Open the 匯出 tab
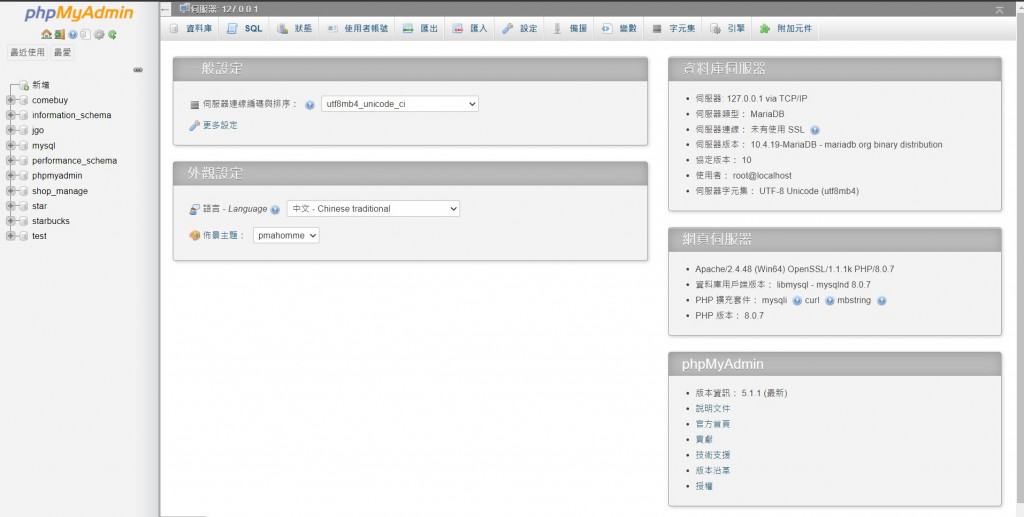Image resolution: width=1024 pixels, height=517 pixels. [x=421, y=29]
